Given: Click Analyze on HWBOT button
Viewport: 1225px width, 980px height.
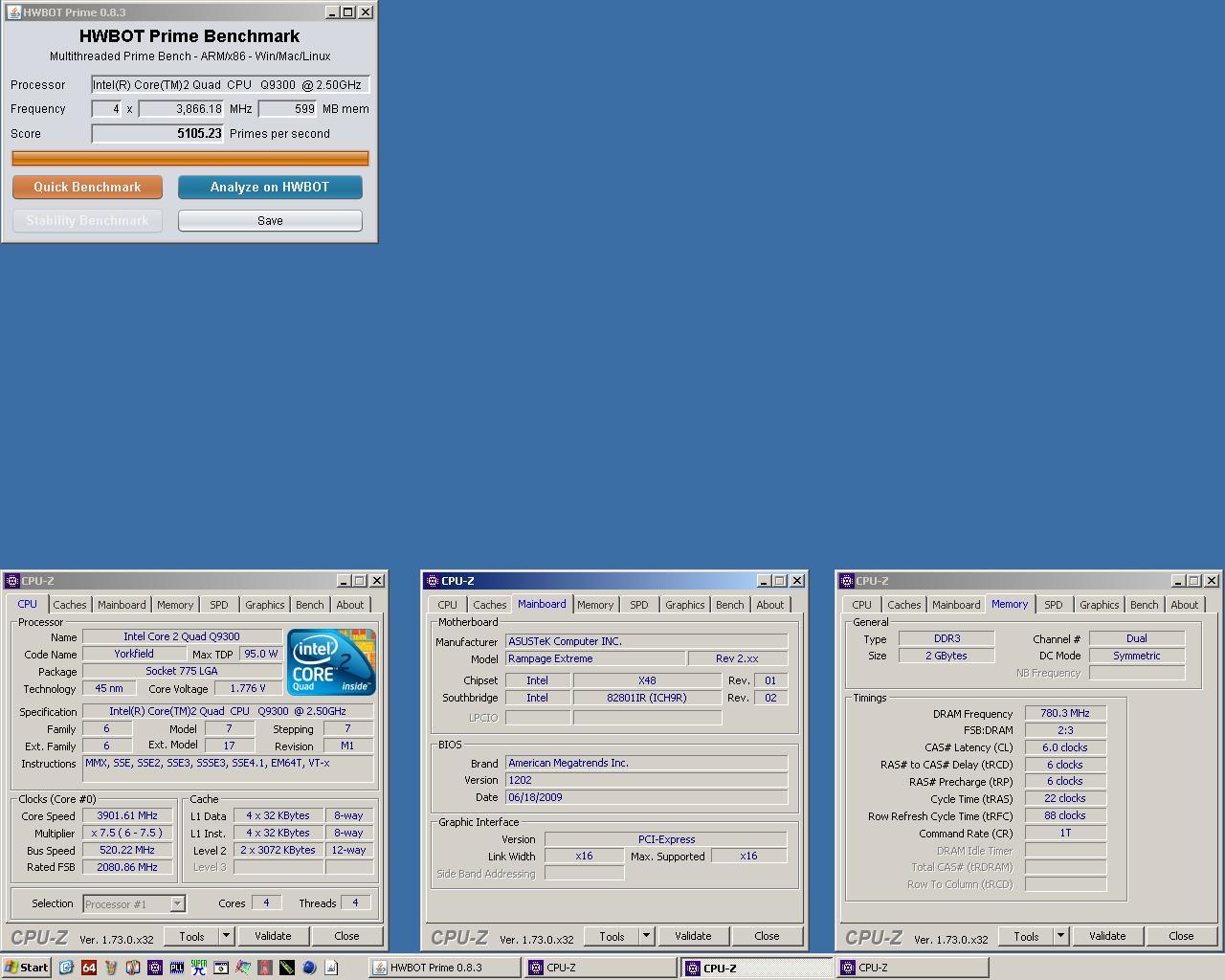Looking at the screenshot, I should coord(270,187).
